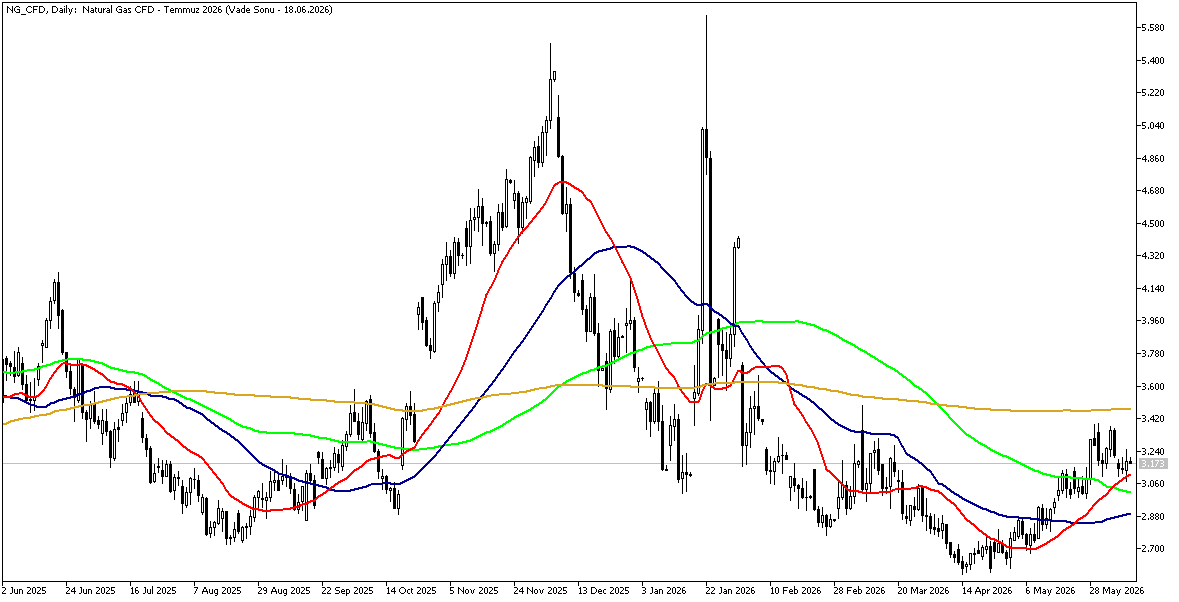The width and height of the screenshot is (1179, 602).
Task: Click the 3.960 price axis label
Action: pos(1153,321)
